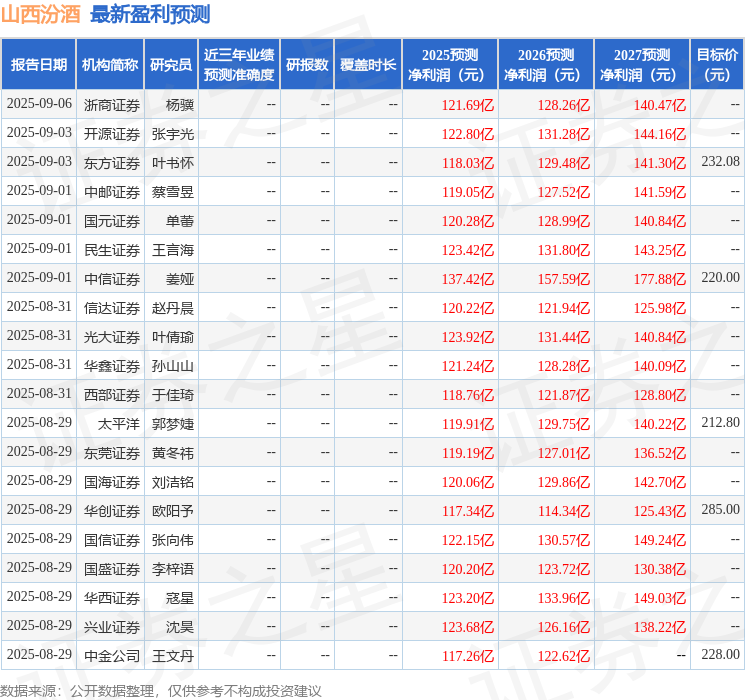Select the 东方证券 institution cell
The height and width of the screenshot is (700, 745).
[112, 163]
